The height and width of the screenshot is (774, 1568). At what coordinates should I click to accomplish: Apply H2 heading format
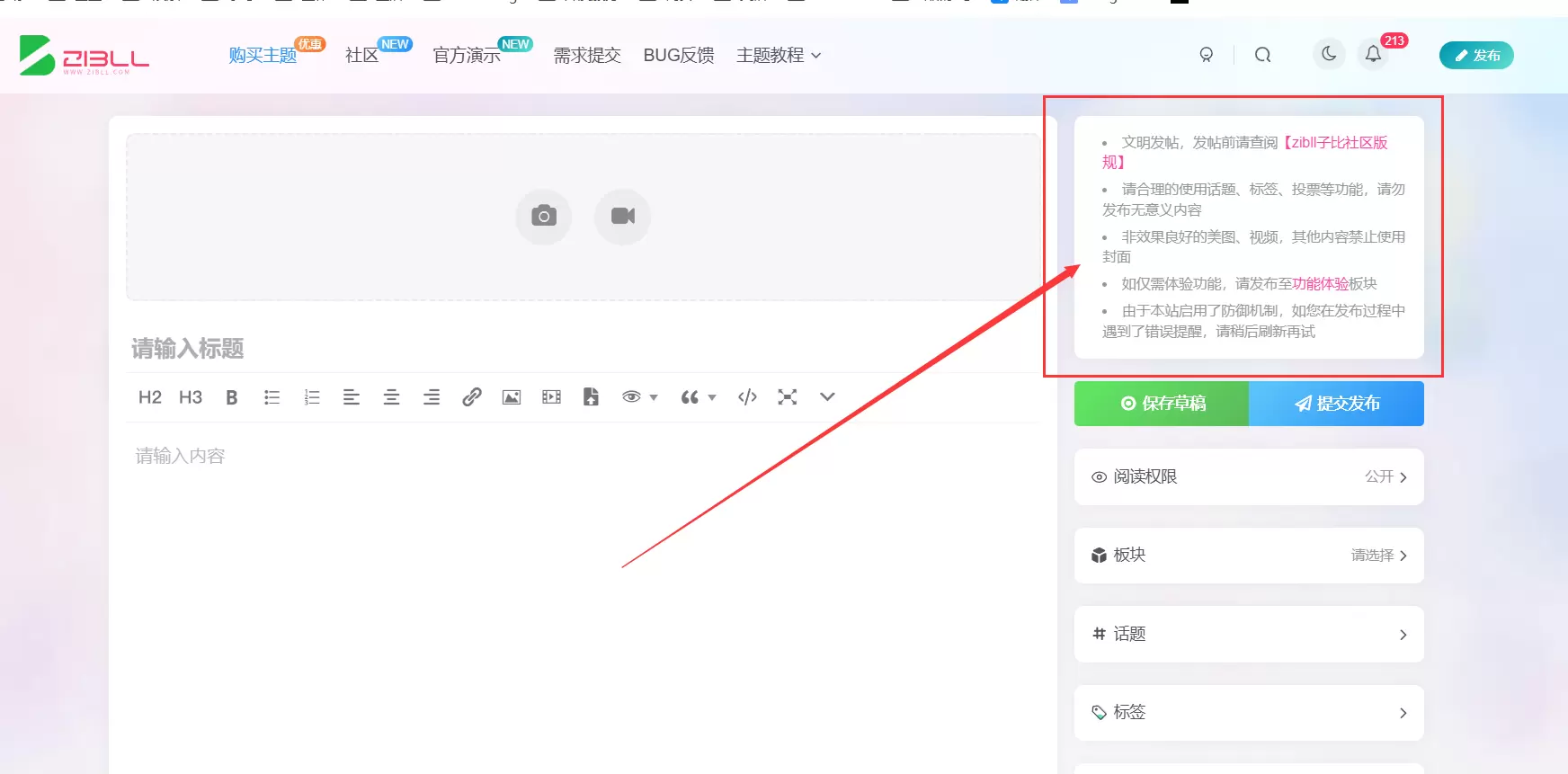point(149,397)
